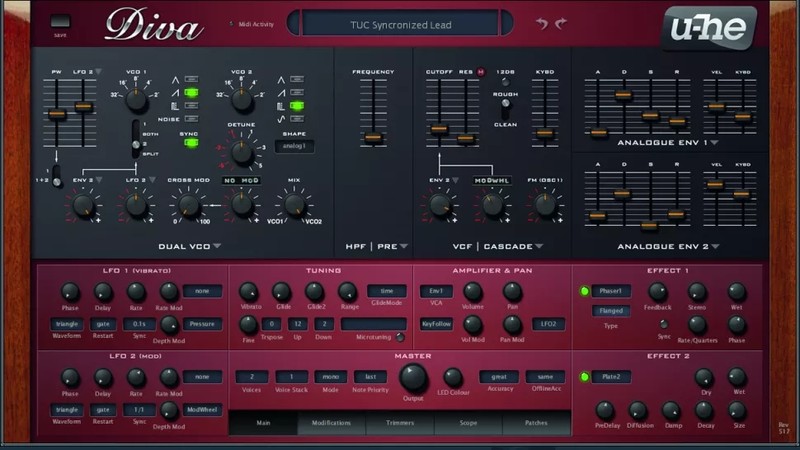The width and height of the screenshot is (800, 450).
Task: Click the great Accuracy button
Action: coord(499,377)
